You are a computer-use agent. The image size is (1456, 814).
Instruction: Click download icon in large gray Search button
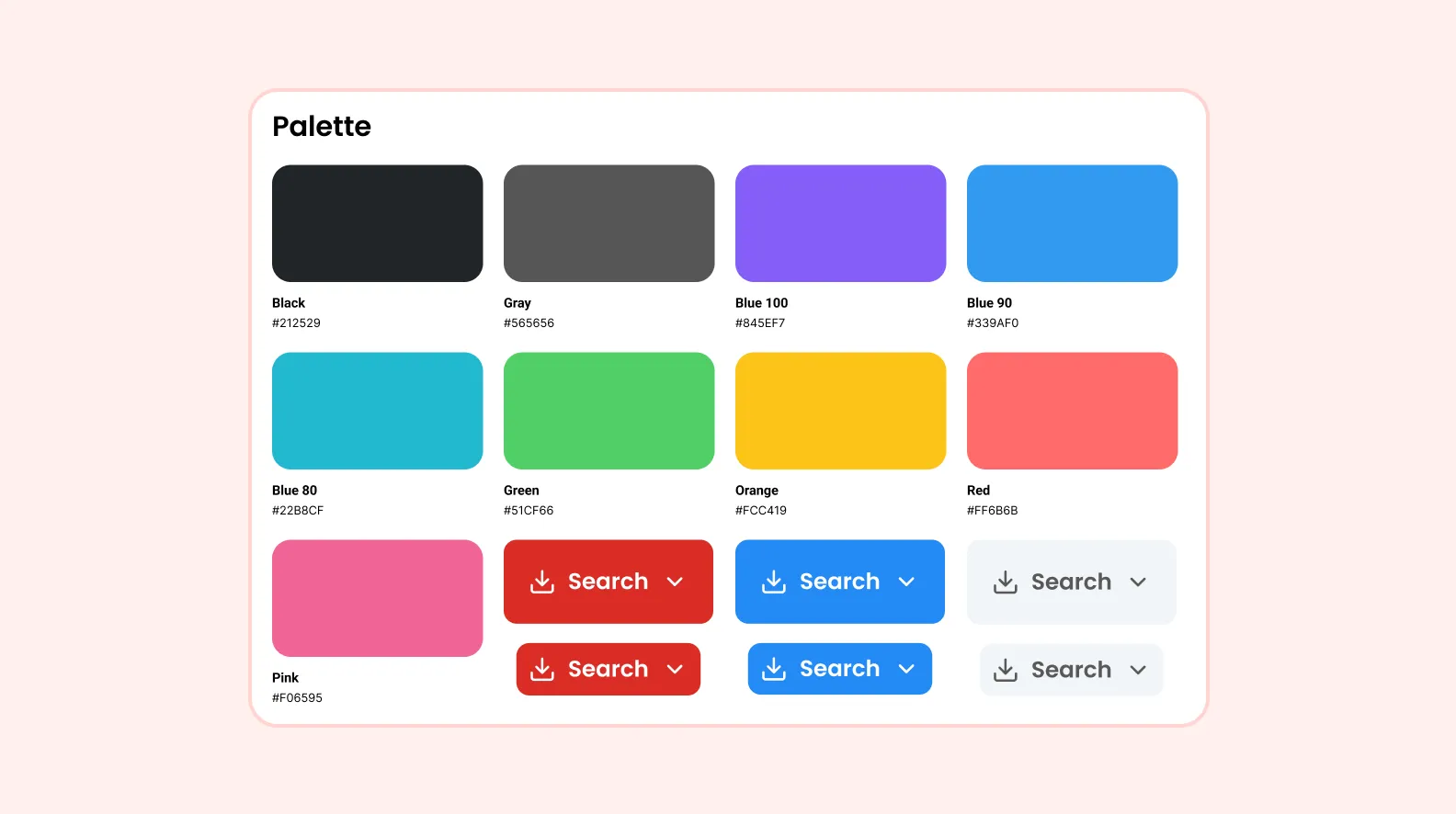1006,582
